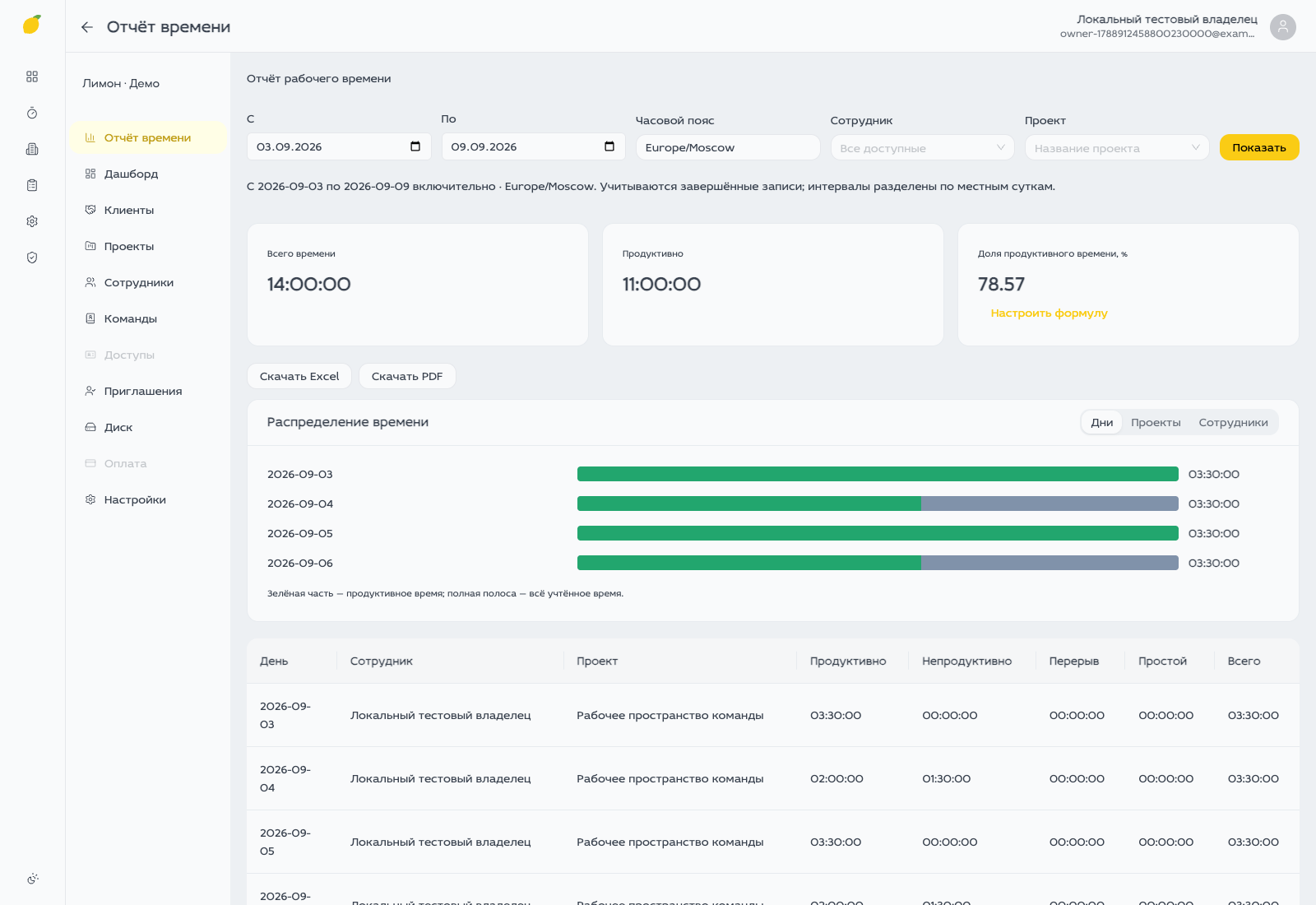Image resolution: width=1316 pixels, height=905 pixels.
Task: Expand the Проект name dropdown
Action: tap(1117, 147)
